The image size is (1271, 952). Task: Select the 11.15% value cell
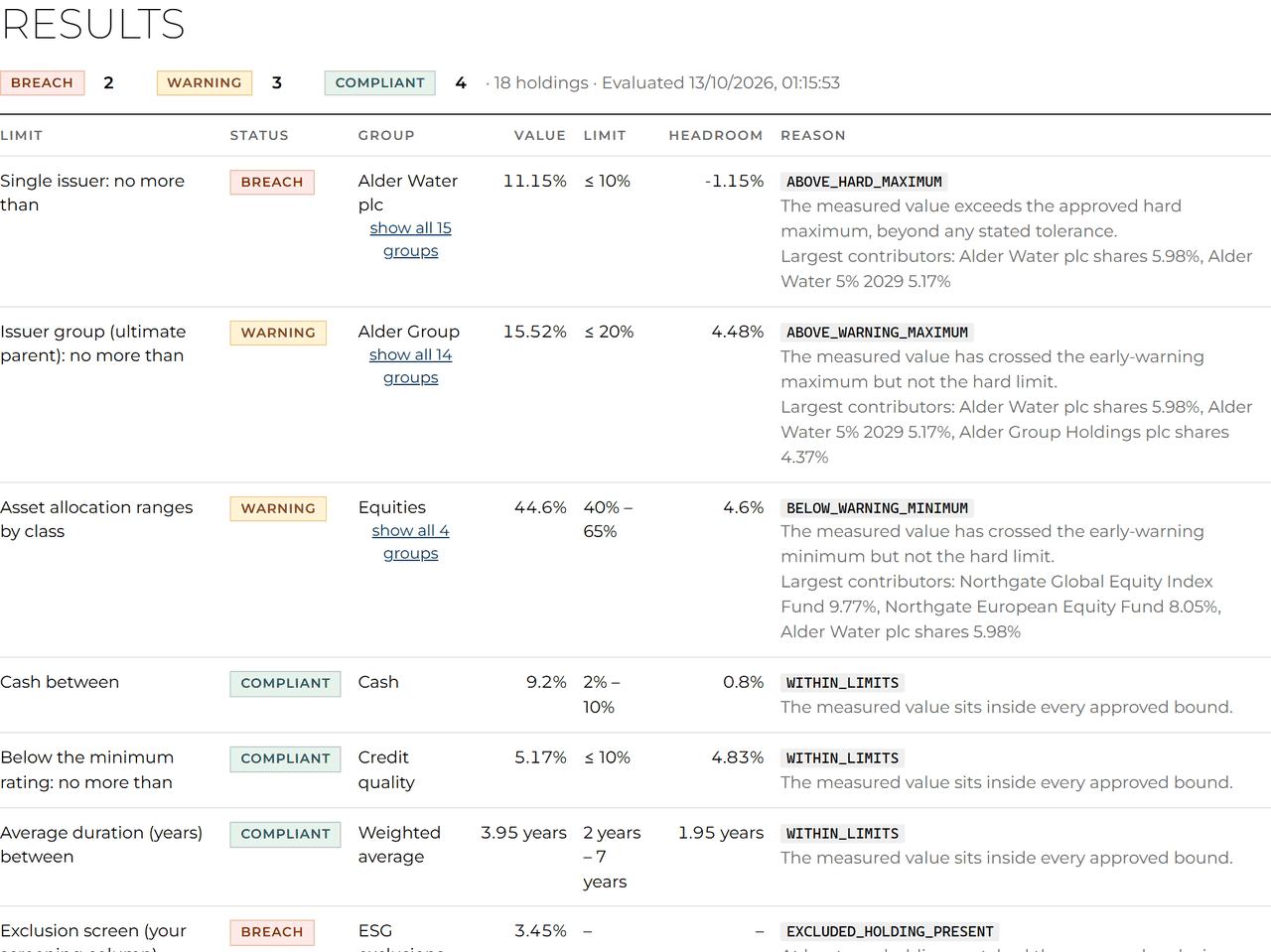534,181
